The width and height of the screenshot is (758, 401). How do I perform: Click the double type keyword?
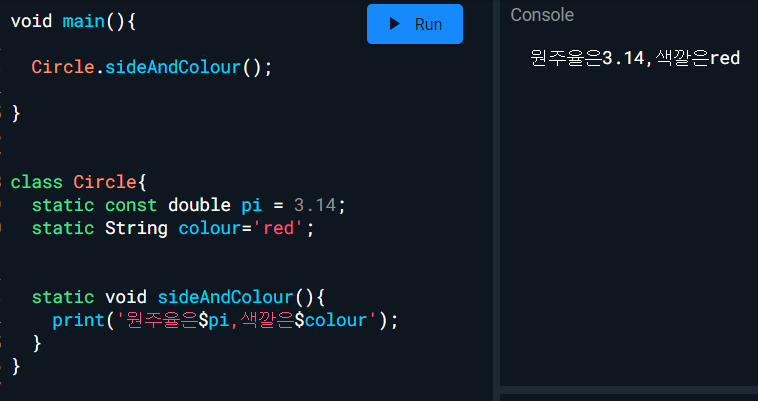(199, 205)
